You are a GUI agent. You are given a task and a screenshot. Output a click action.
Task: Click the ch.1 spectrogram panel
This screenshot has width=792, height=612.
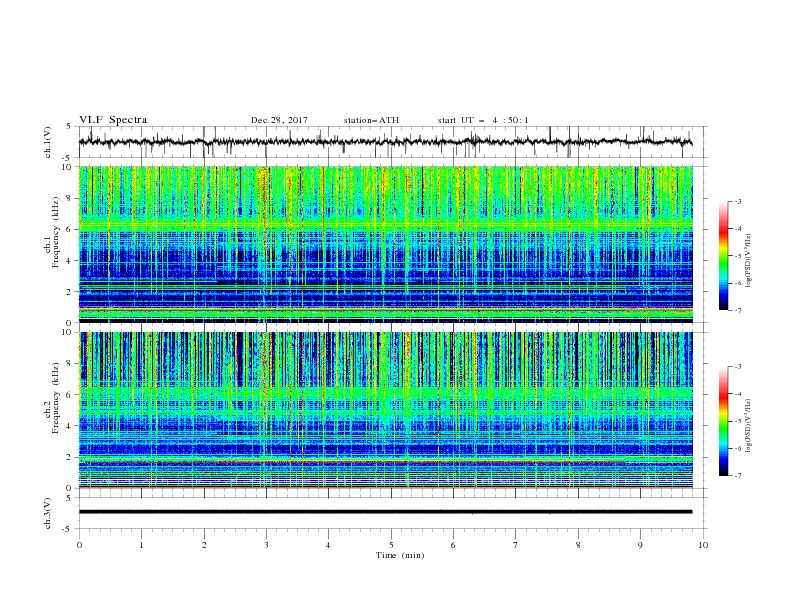pos(385,244)
